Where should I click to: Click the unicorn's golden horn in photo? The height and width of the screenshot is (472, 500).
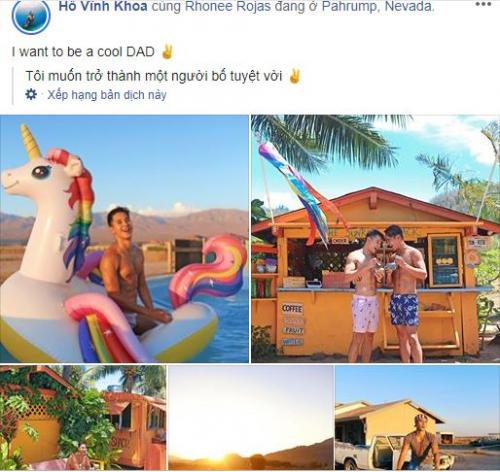click(30, 142)
